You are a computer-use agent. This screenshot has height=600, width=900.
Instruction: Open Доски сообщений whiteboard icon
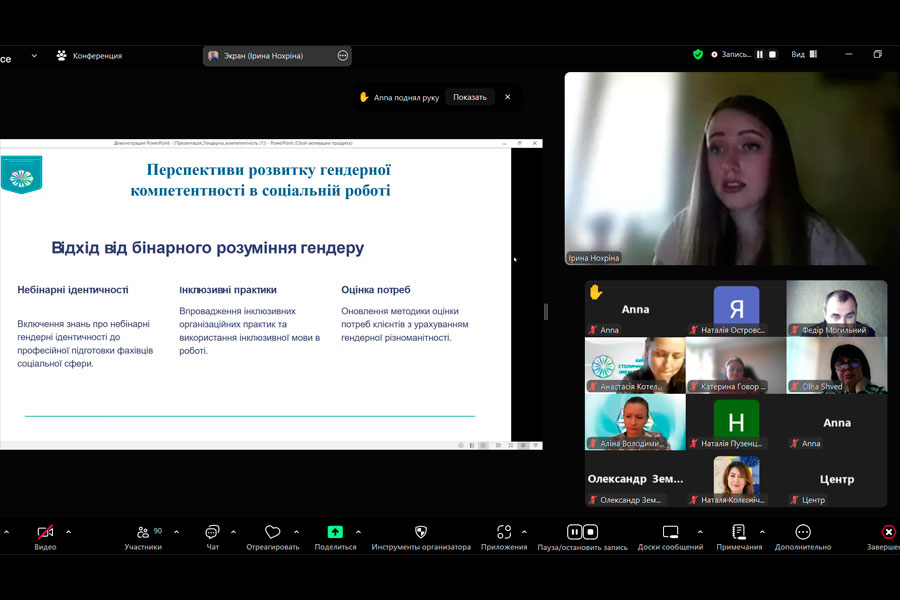pos(670,532)
